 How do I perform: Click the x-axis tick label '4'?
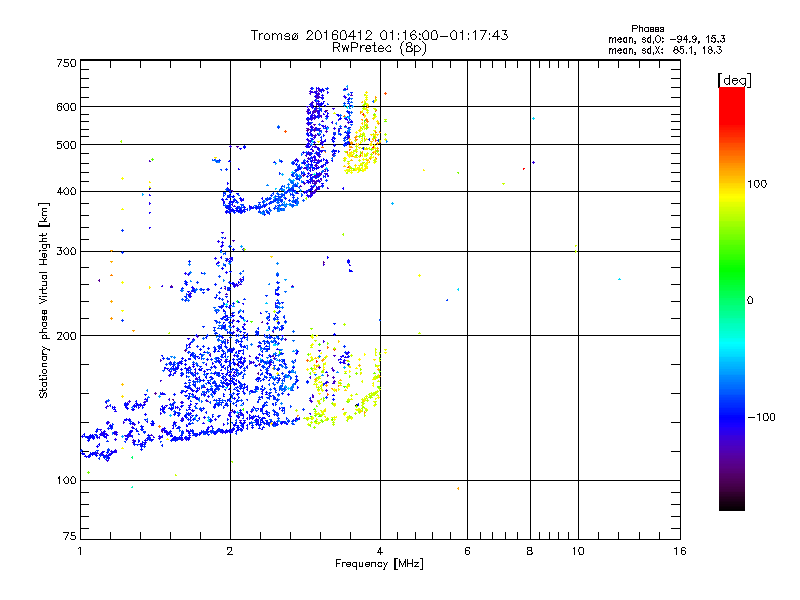(380, 551)
